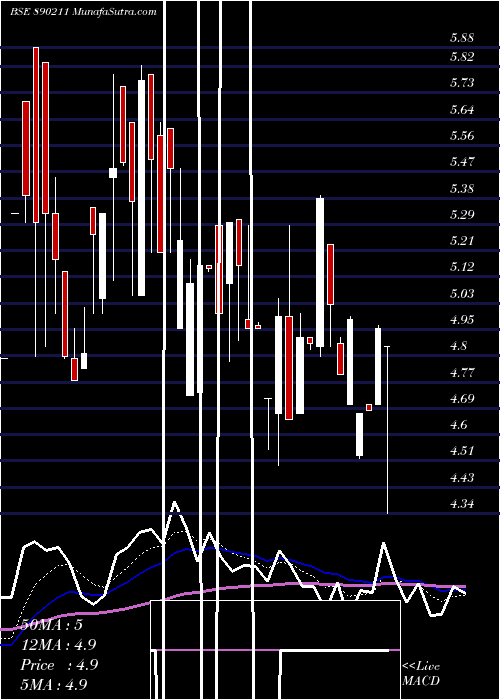Image resolution: width=500 pixels, height=700 pixels.
Task: Click the <<Live MACD label
Action: pos(421,674)
